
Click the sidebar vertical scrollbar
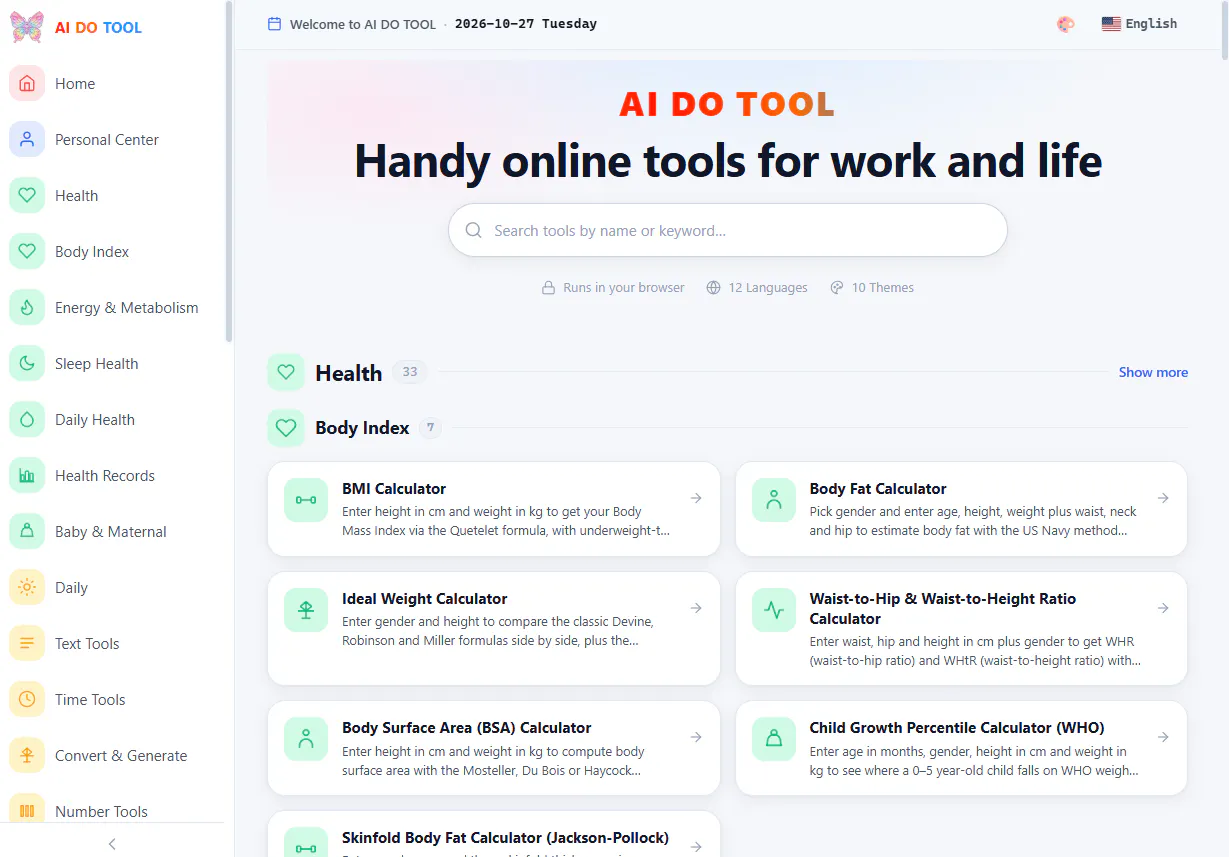click(x=229, y=172)
